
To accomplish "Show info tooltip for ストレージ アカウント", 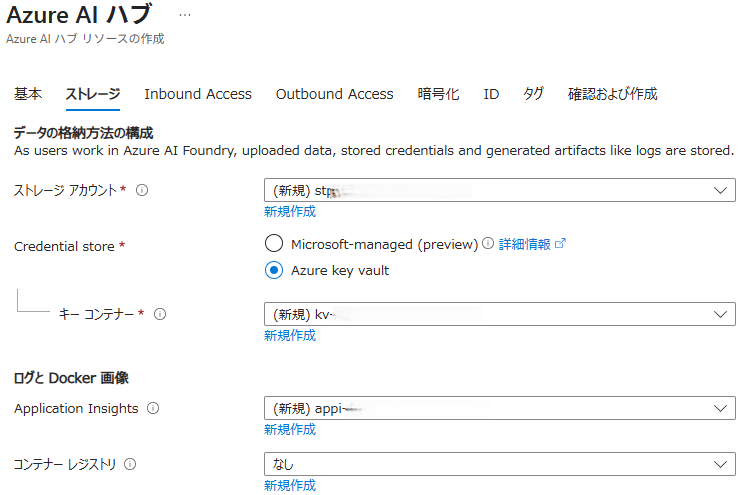I will 142,190.
